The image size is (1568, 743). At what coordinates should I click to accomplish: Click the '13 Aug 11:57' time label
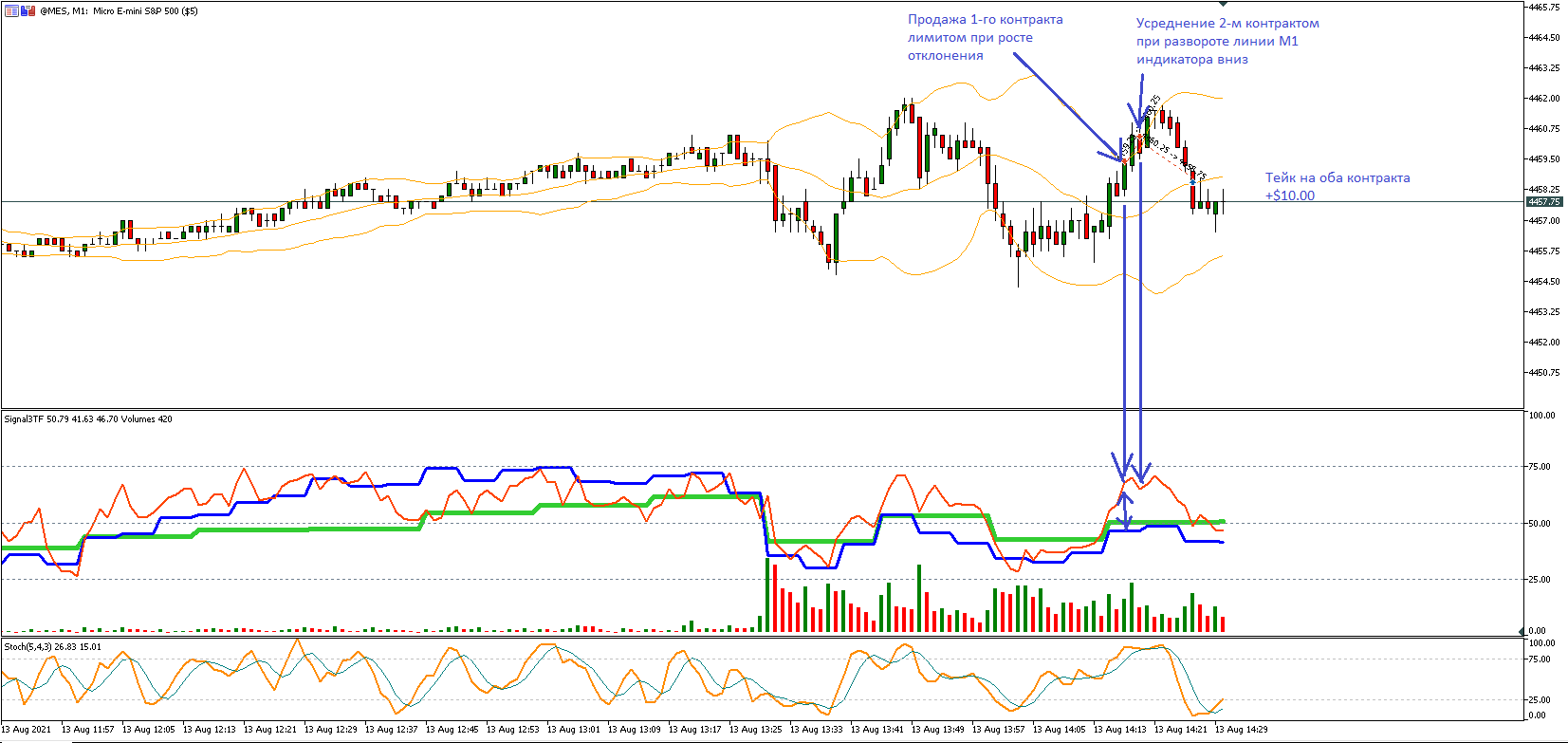(88, 730)
